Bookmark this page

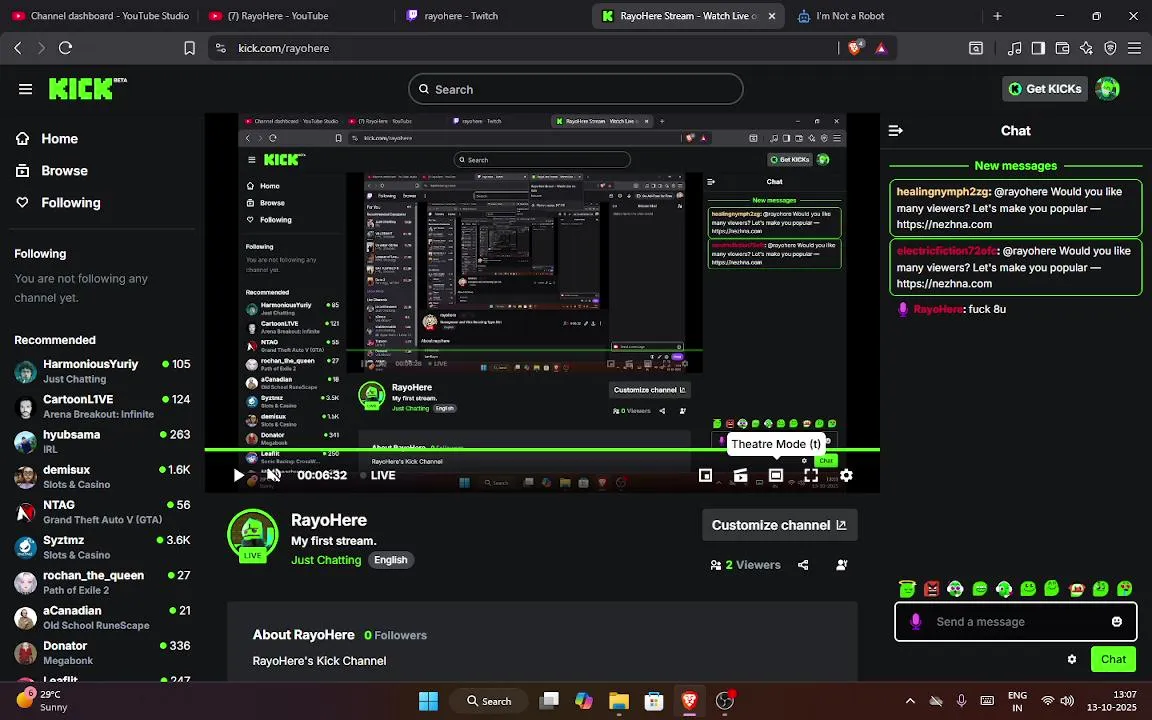click(190, 48)
